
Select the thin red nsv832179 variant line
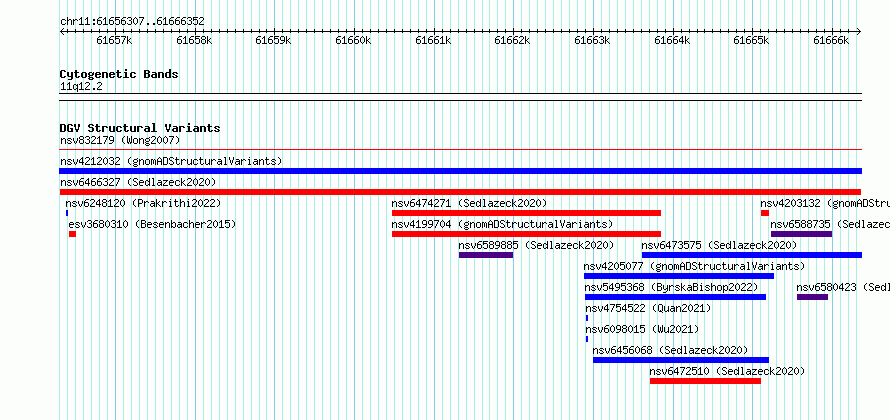point(460,150)
